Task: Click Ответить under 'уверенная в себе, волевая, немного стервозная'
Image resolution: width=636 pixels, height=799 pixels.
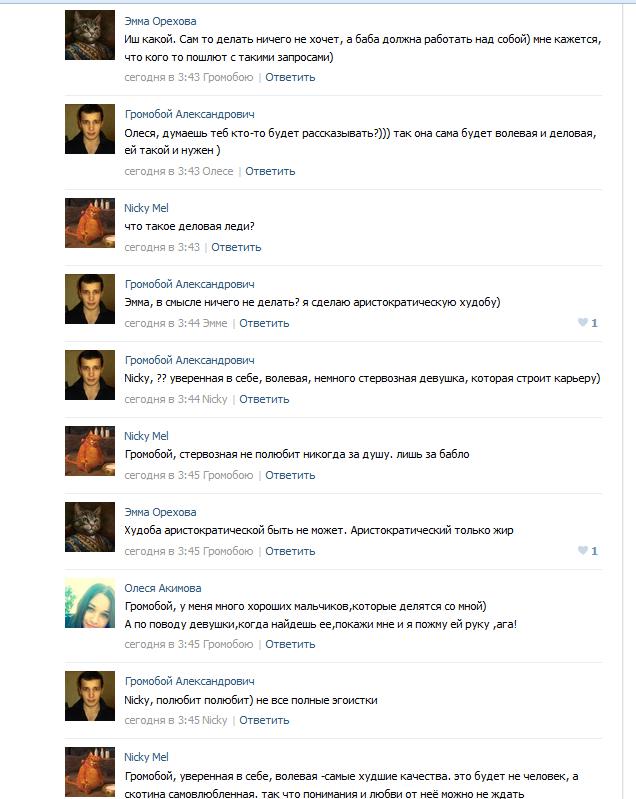Action: click(264, 399)
